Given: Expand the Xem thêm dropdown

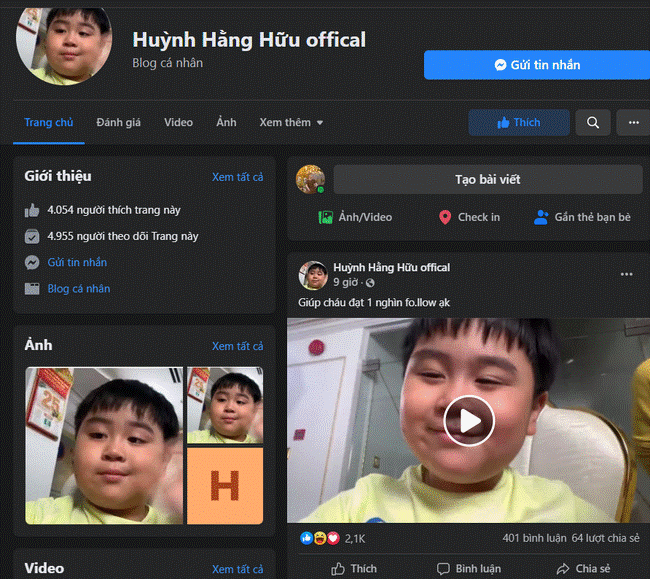Looking at the screenshot, I should (291, 123).
